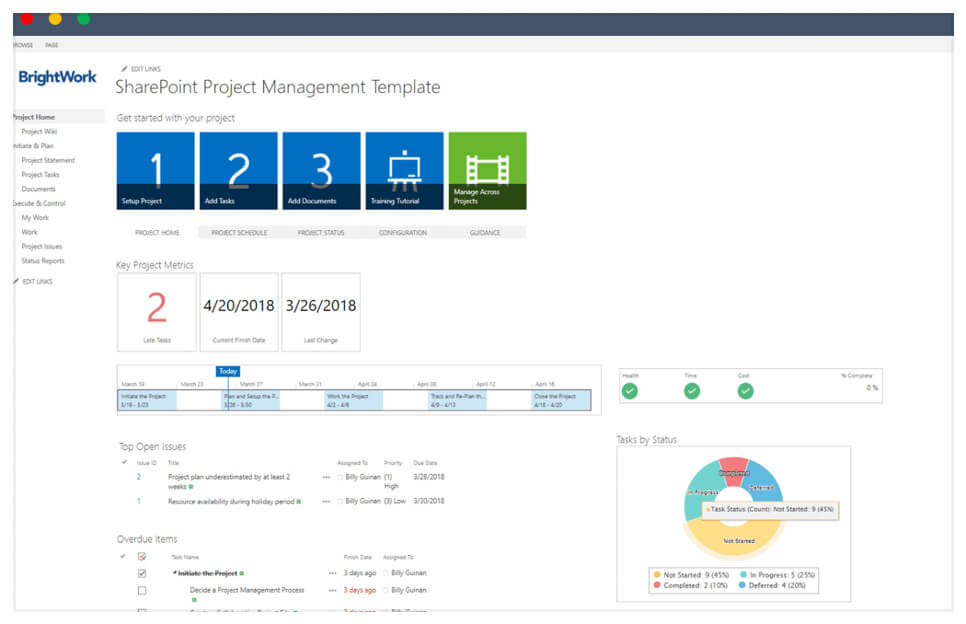This screenshot has height=624, width=966.
Task: Open ellipsis menu for Resource availability issue
Action: click(x=326, y=501)
